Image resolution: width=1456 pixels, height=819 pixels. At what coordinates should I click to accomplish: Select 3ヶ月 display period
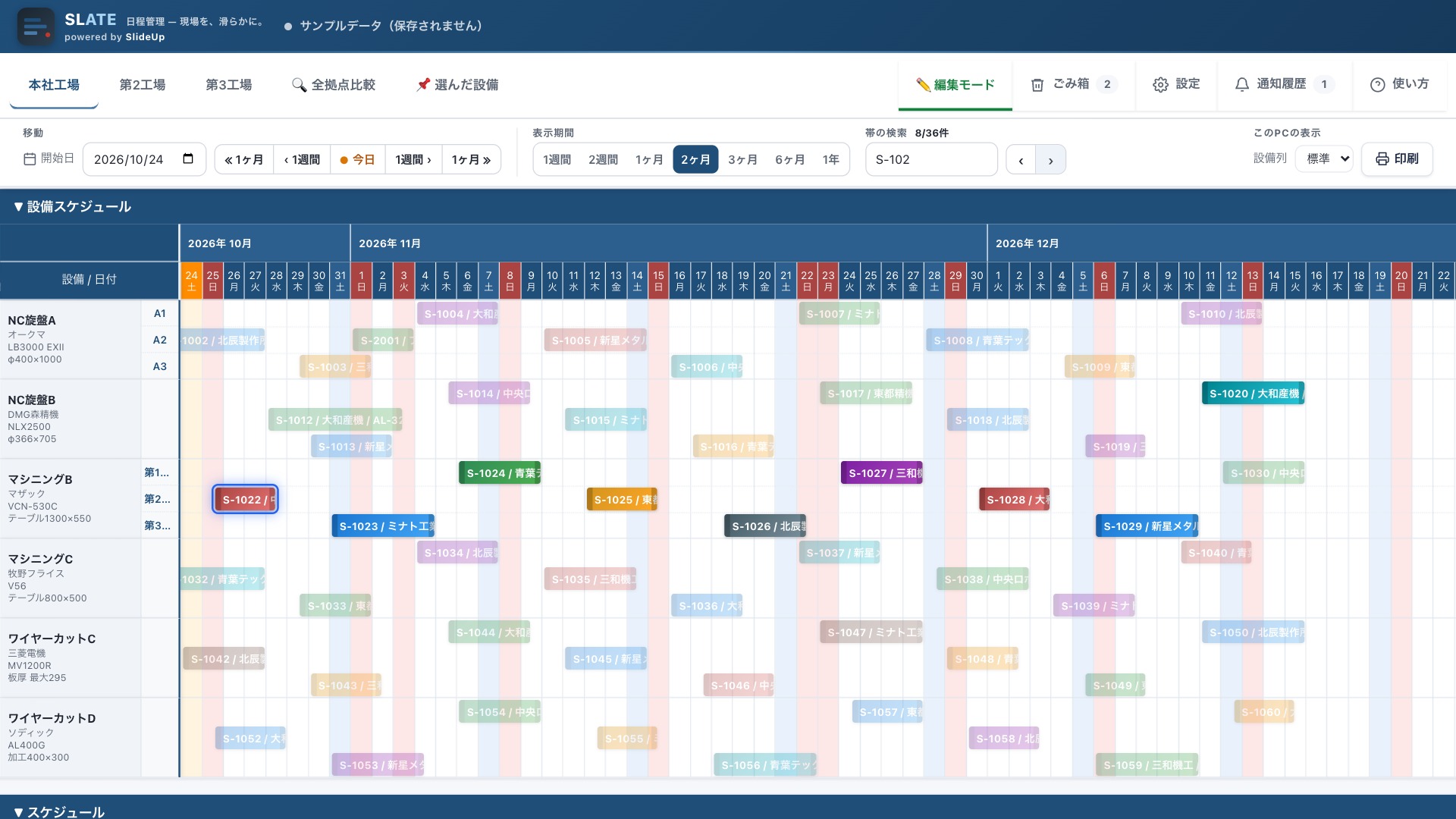[x=742, y=159]
